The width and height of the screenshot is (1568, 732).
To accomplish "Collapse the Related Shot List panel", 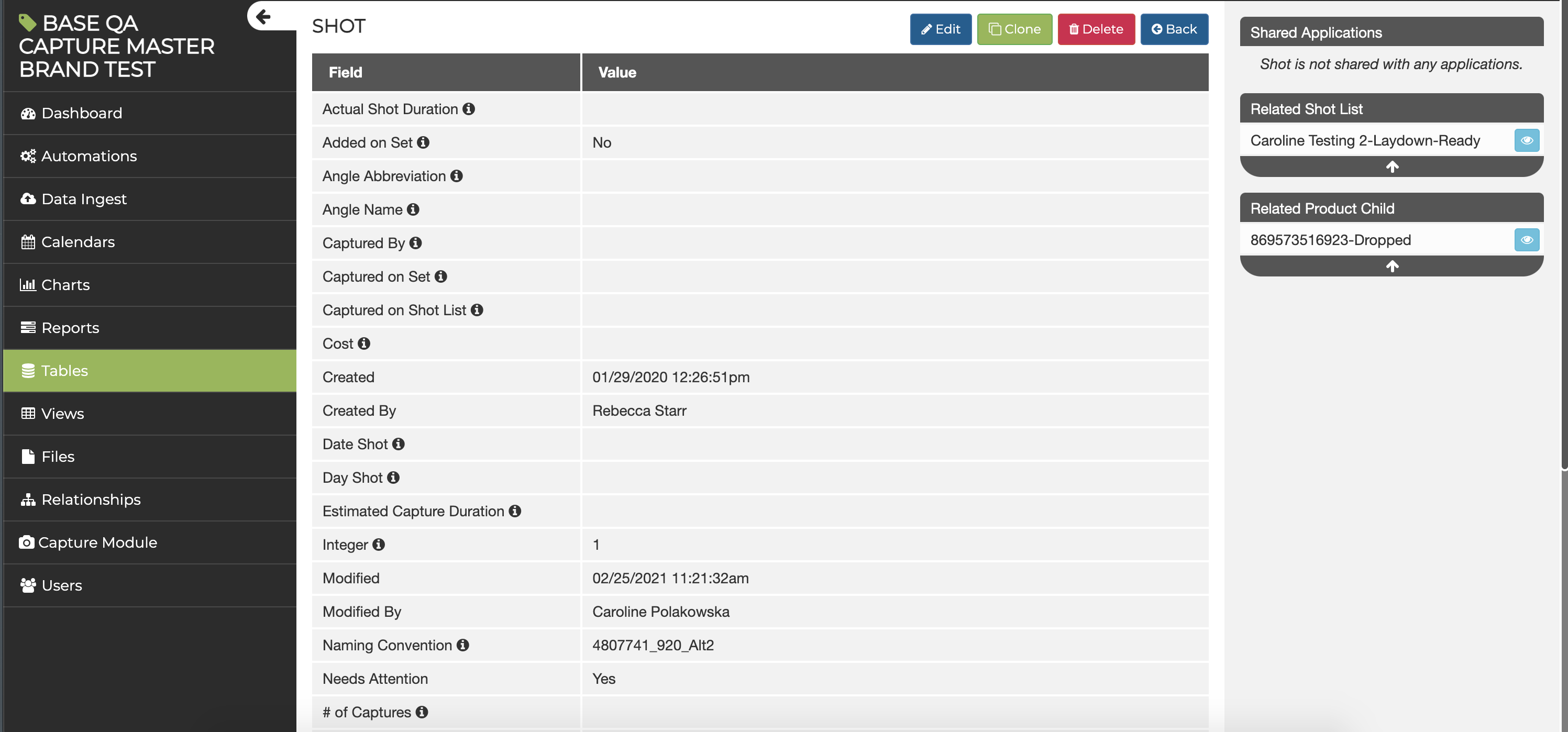I will 1392,167.
